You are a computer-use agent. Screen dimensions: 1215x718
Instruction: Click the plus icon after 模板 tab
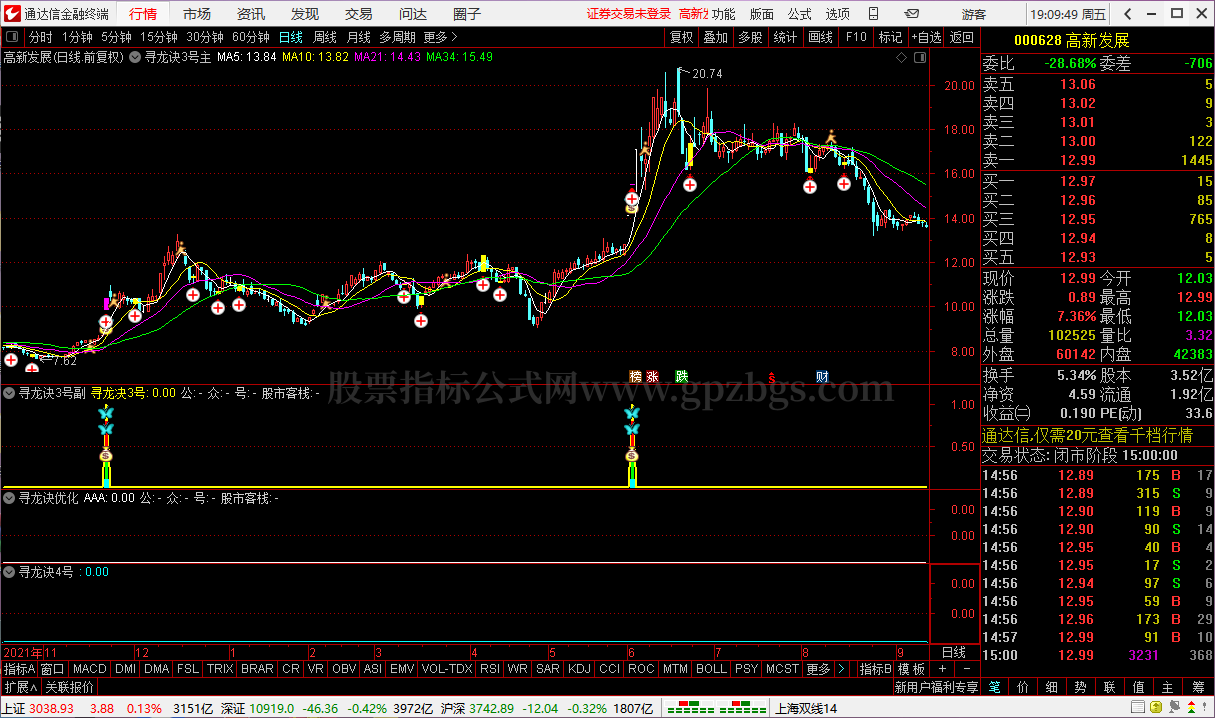(941, 668)
